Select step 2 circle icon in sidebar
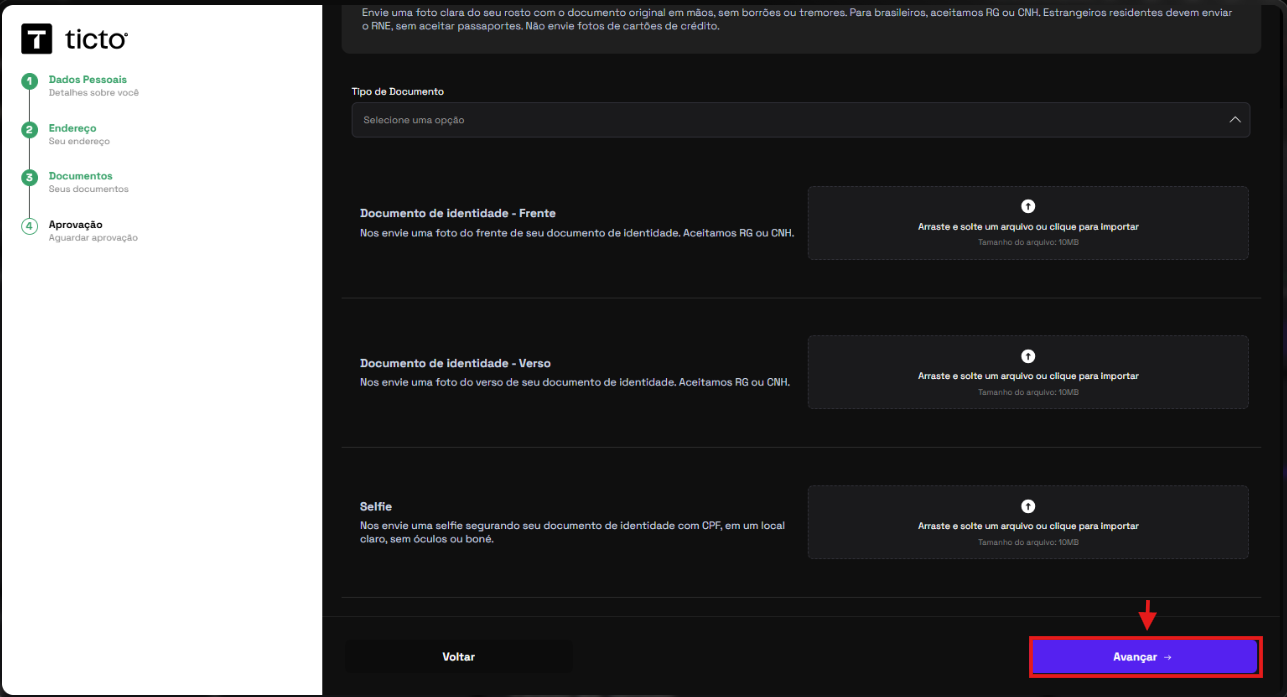 coord(30,130)
